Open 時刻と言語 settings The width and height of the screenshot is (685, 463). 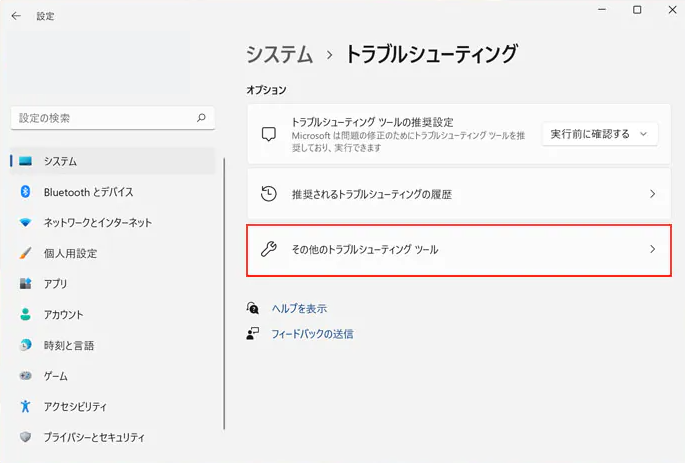[x=68, y=346]
